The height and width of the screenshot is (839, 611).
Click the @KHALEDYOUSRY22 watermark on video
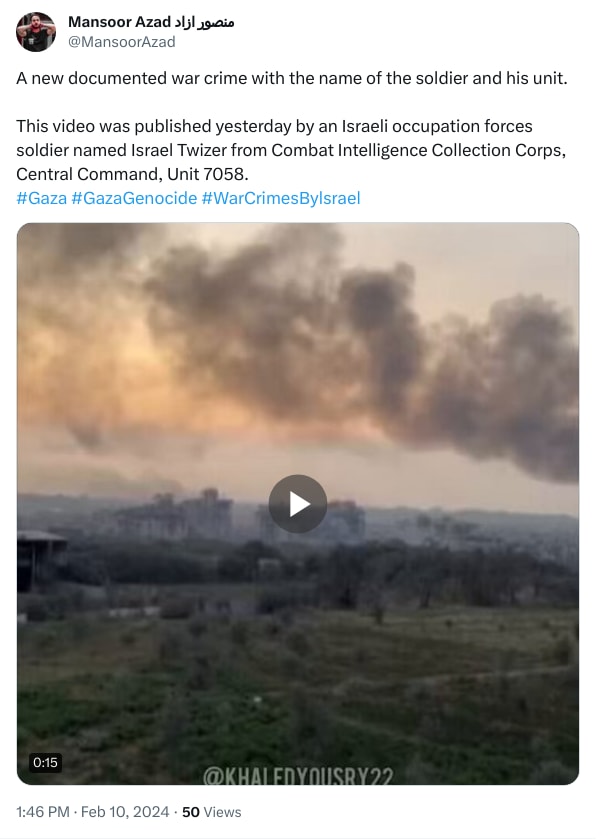pyautogui.click(x=298, y=776)
